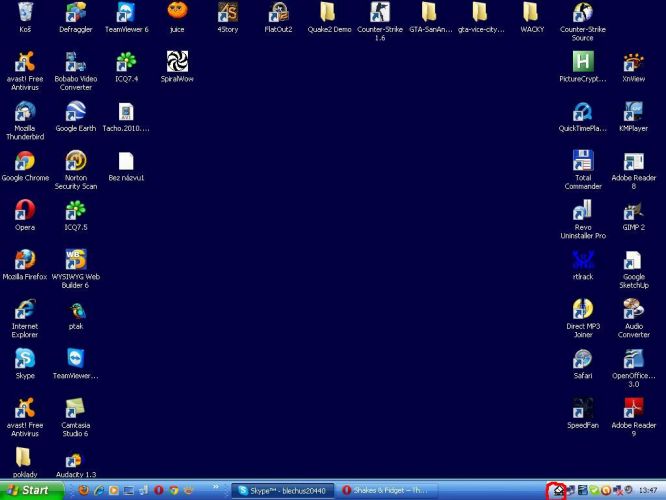Select the Tacho.2010.... video file
Image resolution: width=666 pixels, height=500 pixels.
pos(126,116)
